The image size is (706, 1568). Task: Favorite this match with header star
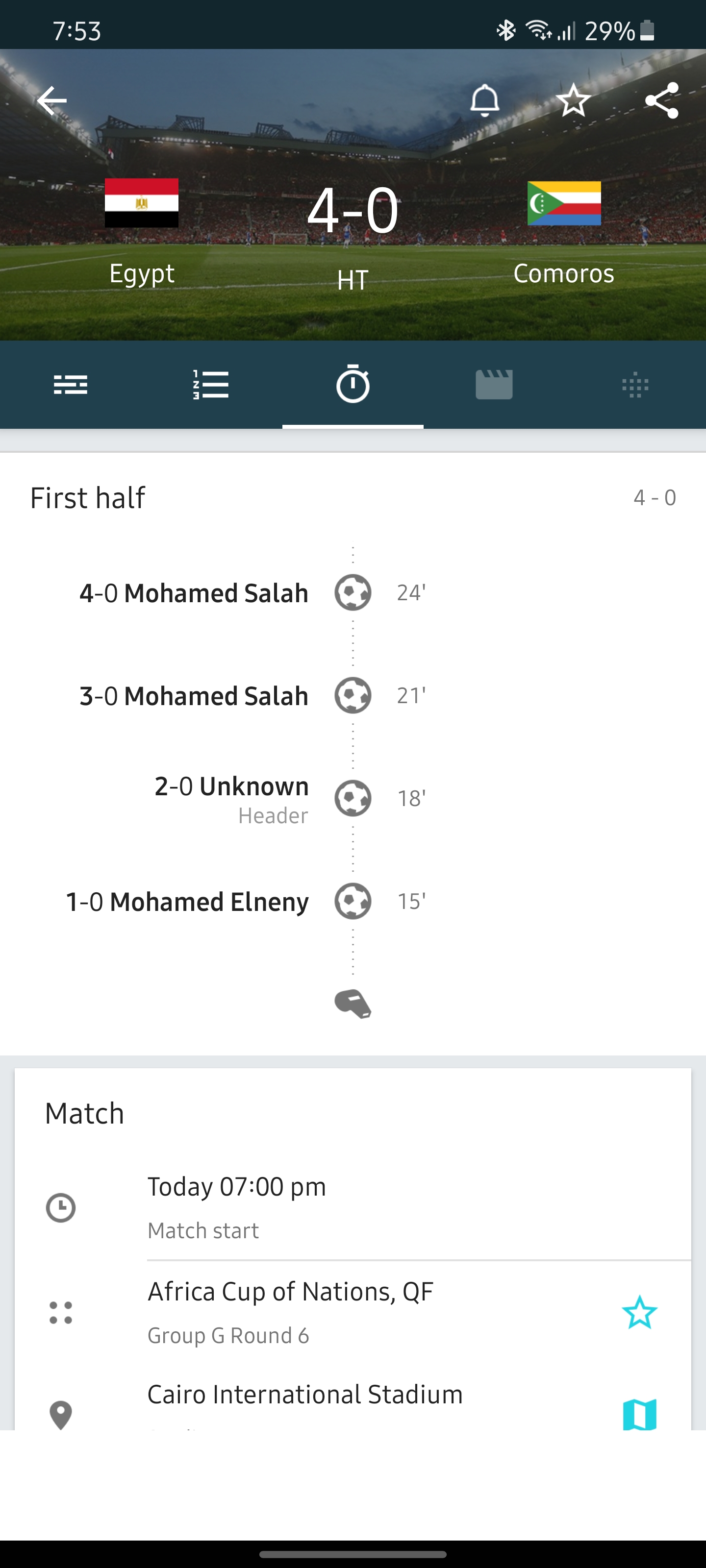point(573,100)
